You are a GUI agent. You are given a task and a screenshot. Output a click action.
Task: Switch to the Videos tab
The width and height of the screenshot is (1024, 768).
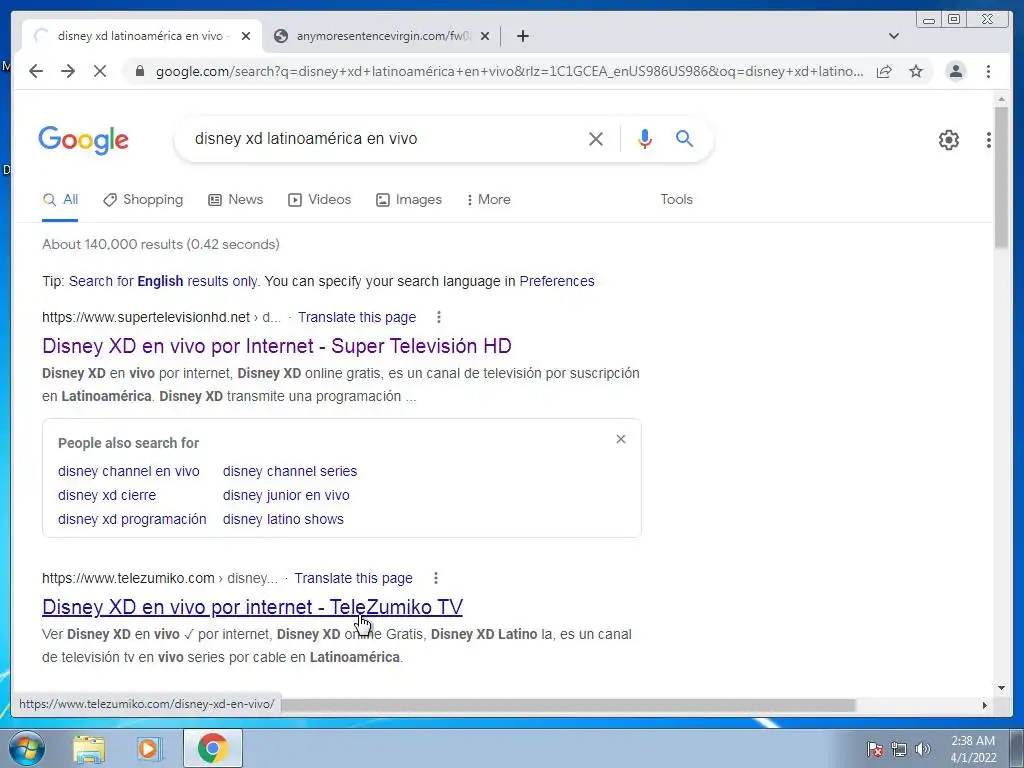pyautogui.click(x=319, y=200)
